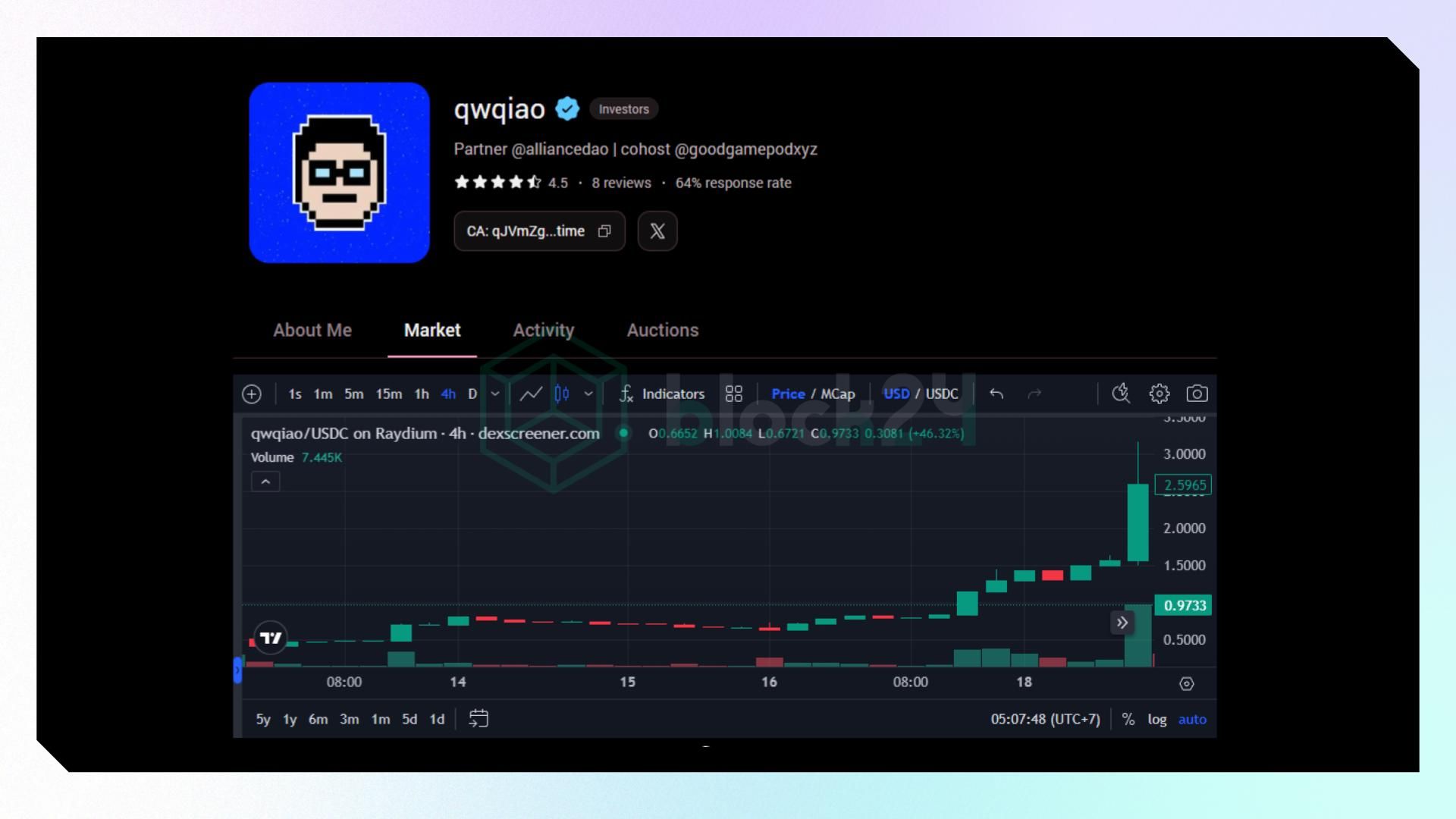Viewport: 1456px width, 819px height.
Task: Switch to the About Me tab
Action: [312, 331]
